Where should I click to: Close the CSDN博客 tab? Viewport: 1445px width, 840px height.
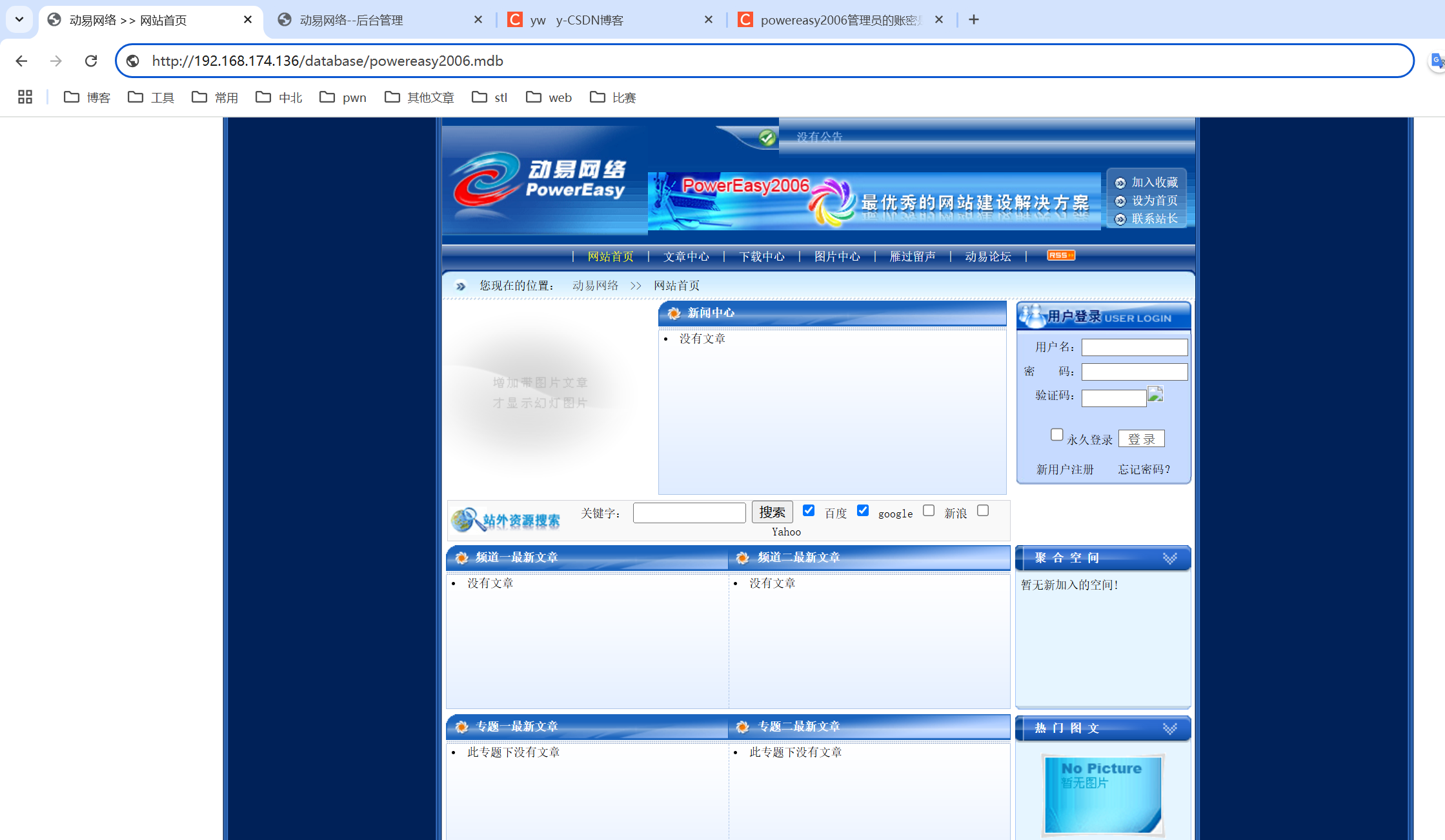[x=709, y=19]
